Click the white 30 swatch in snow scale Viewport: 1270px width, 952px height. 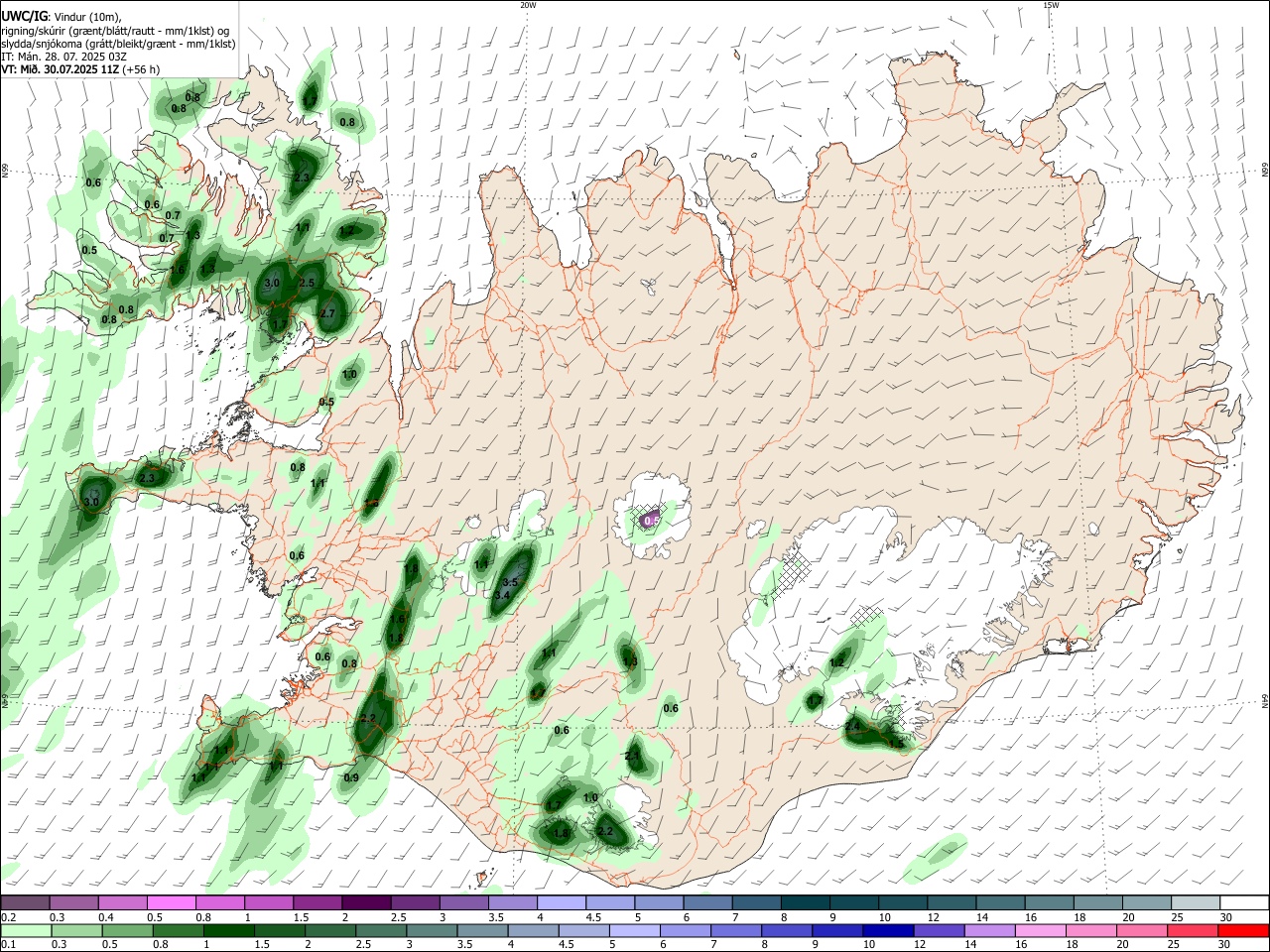pos(1244,902)
